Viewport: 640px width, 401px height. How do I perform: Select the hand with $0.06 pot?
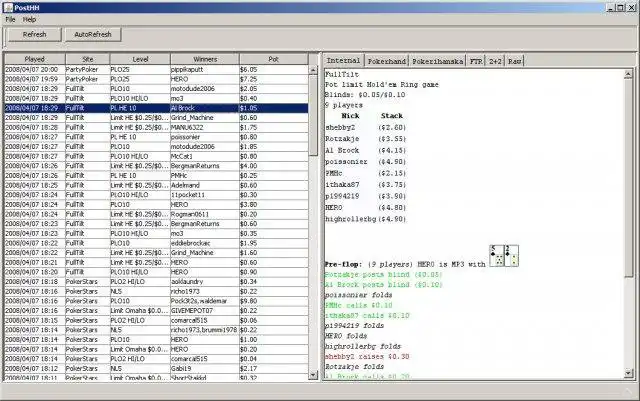[156, 321]
